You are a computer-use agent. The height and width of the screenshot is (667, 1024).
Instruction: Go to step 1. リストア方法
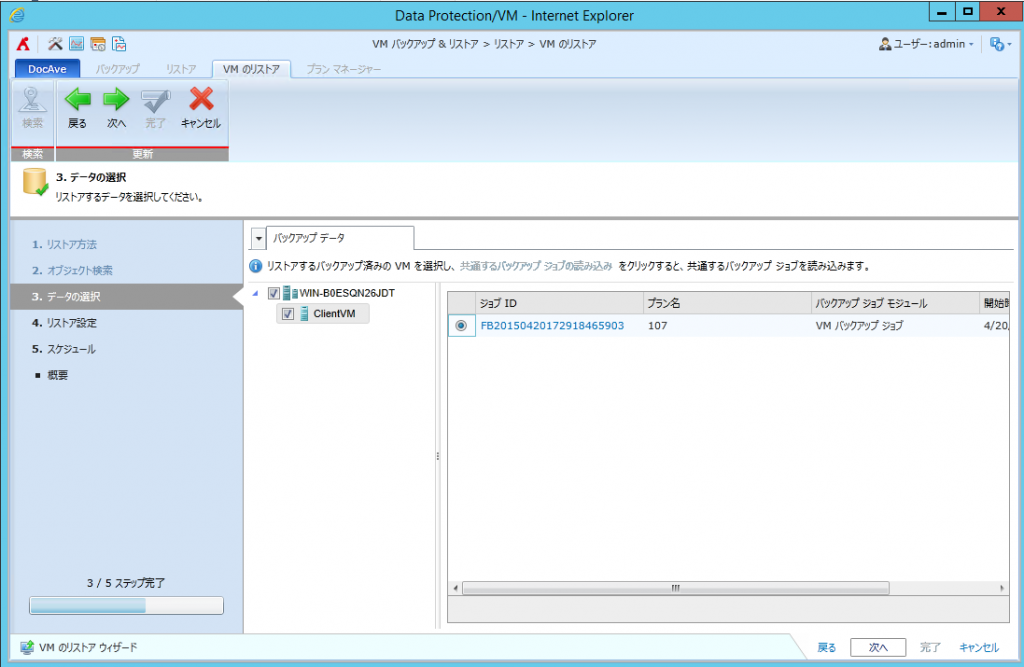(64, 244)
